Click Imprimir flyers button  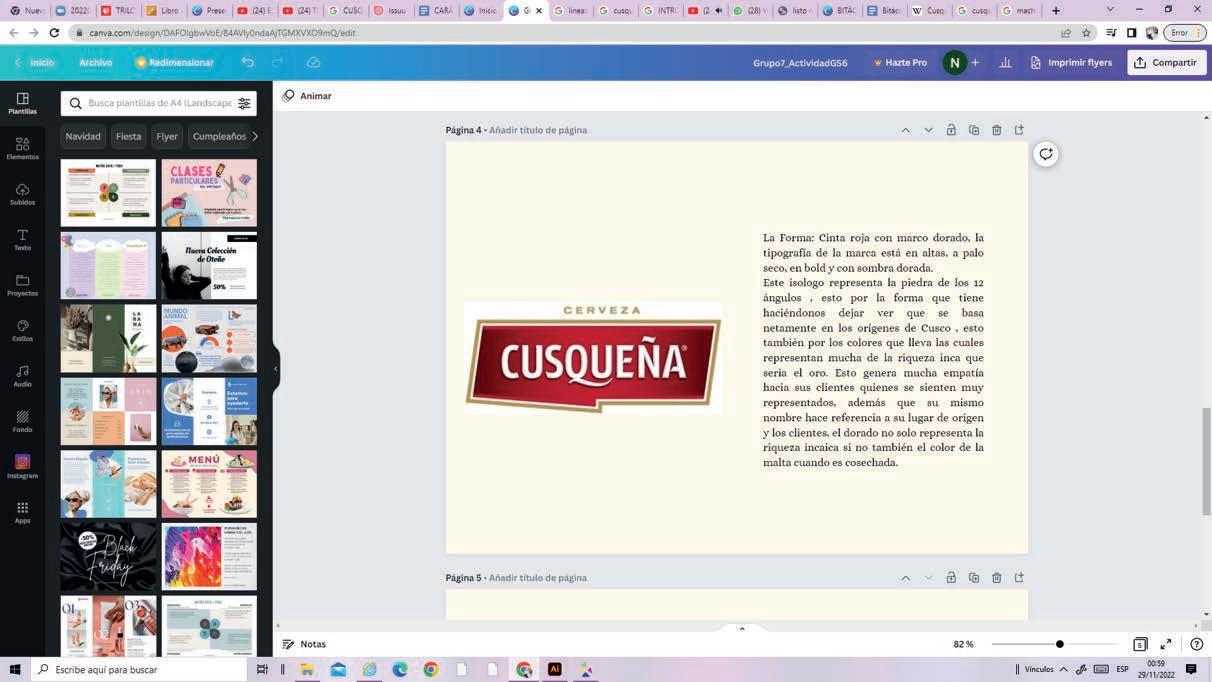coord(1071,62)
